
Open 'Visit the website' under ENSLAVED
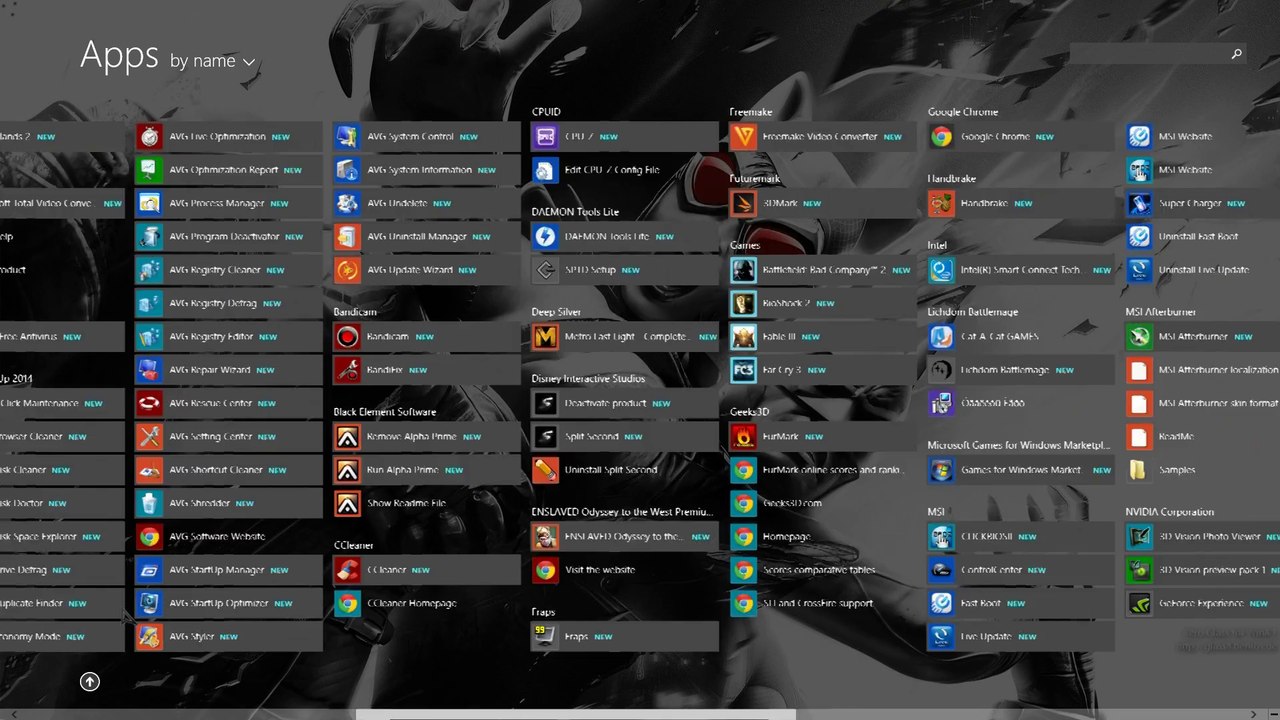(600, 570)
